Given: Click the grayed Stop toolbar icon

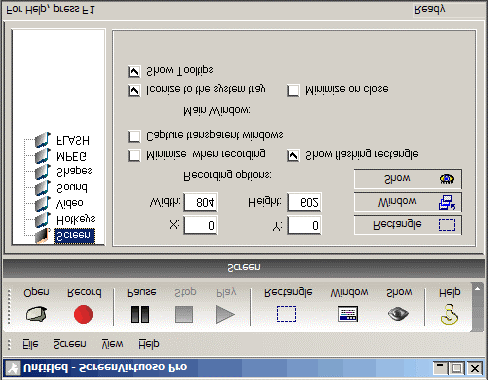Looking at the screenshot, I should click(x=184, y=314).
